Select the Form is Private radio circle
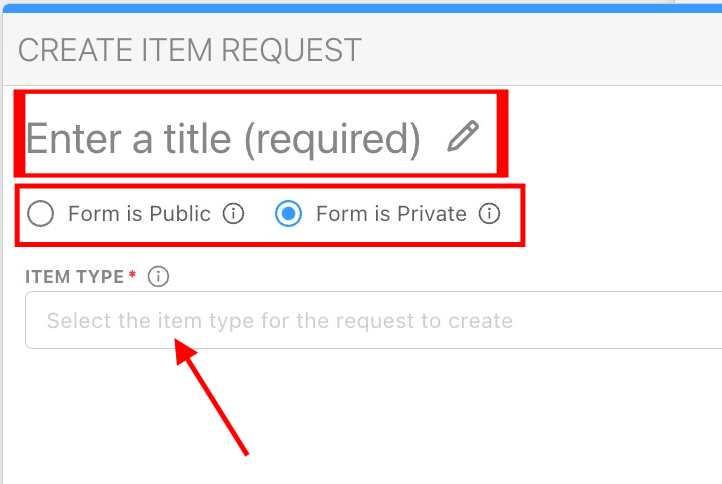Image resolution: width=722 pixels, height=484 pixels. [x=288, y=214]
